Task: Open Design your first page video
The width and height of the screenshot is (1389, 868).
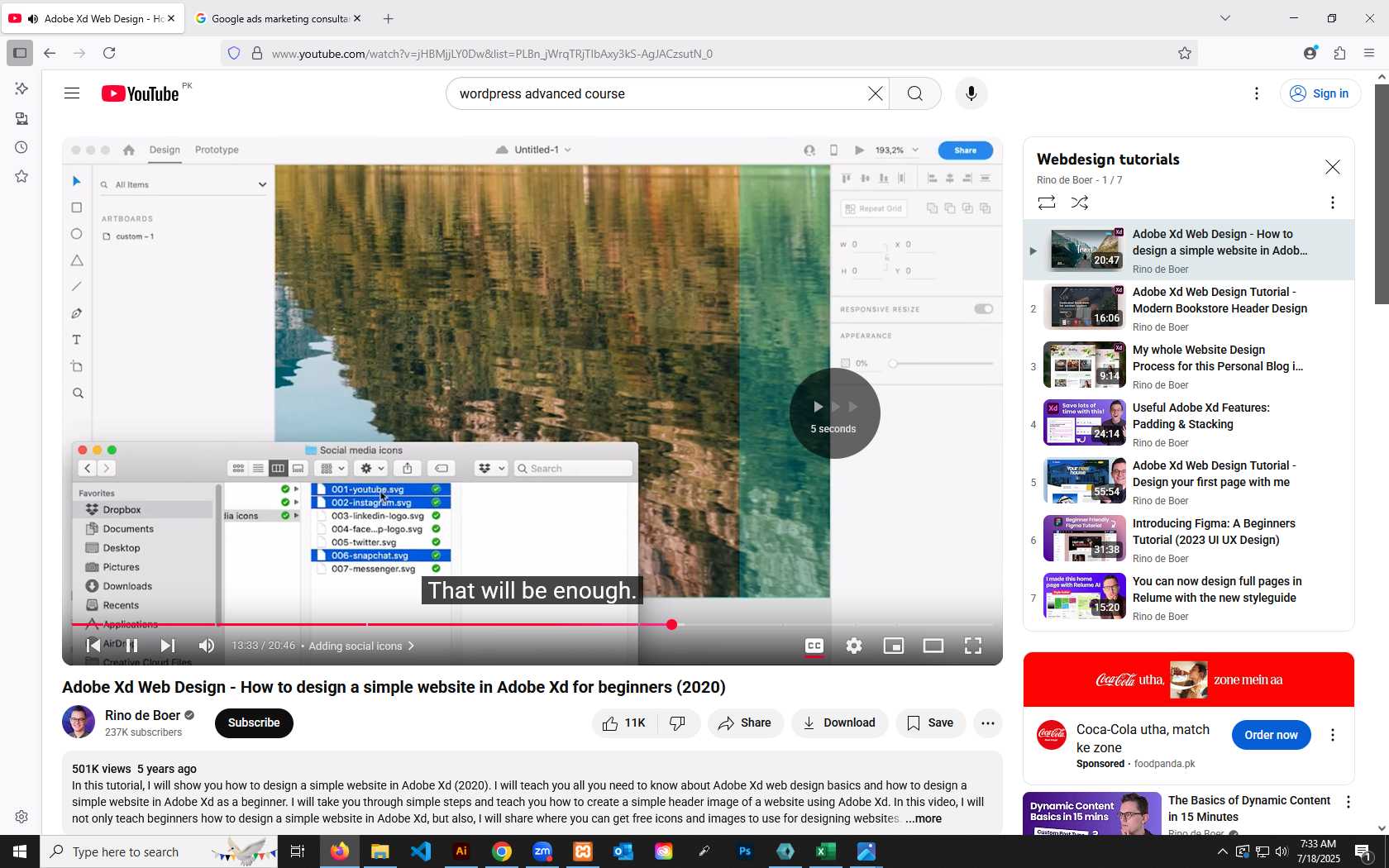Action: click(1189, 482)
